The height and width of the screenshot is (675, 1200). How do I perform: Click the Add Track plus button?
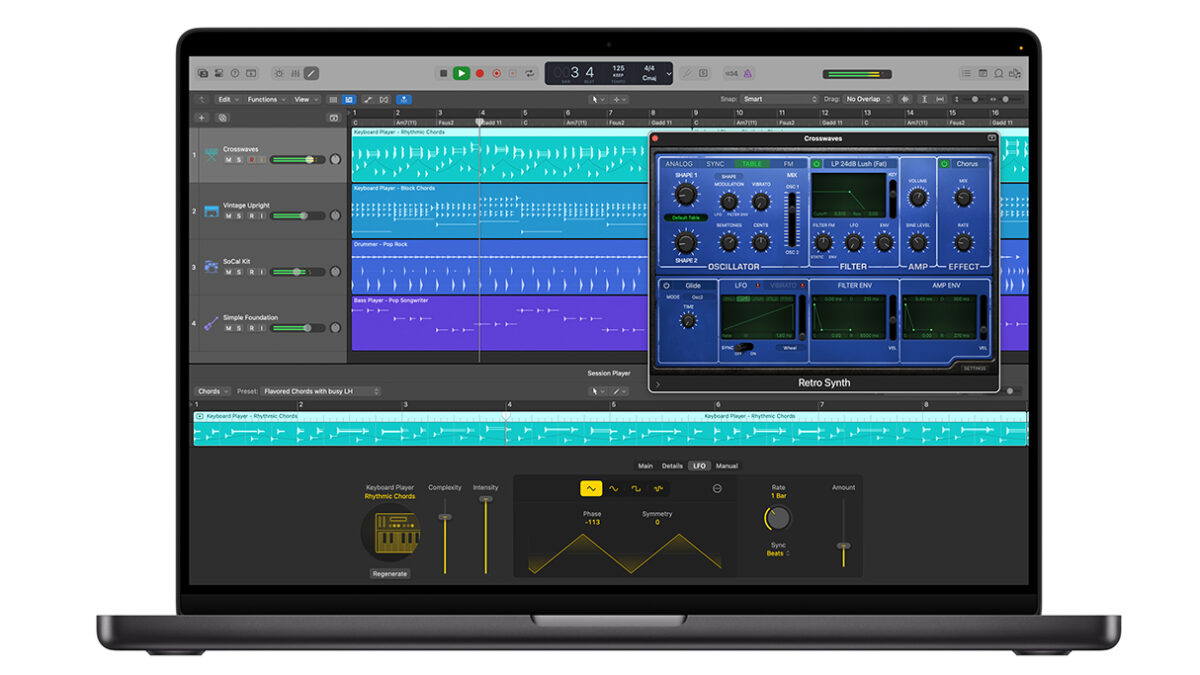coord(201,117)
